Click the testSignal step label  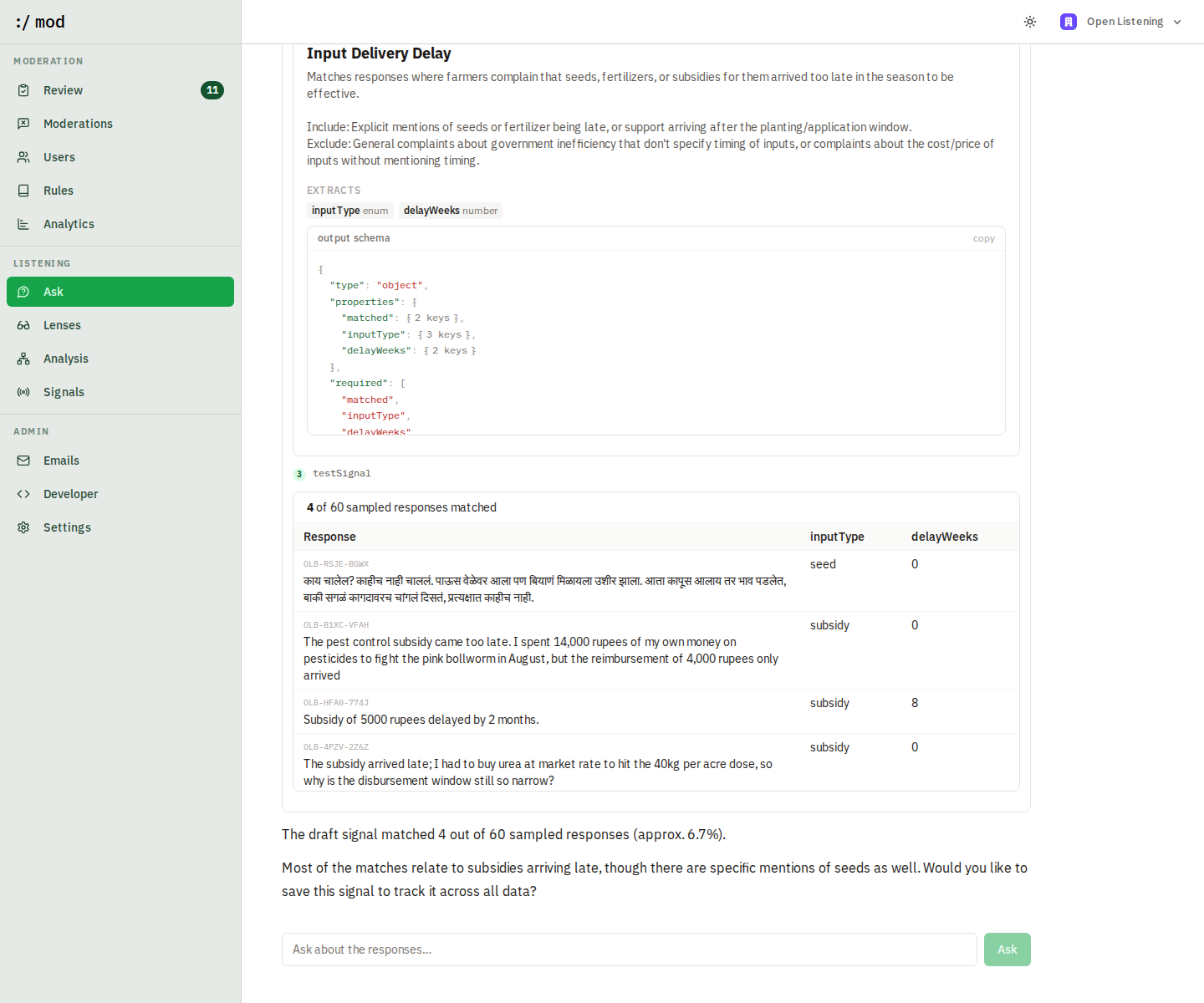tap(341, 474)
